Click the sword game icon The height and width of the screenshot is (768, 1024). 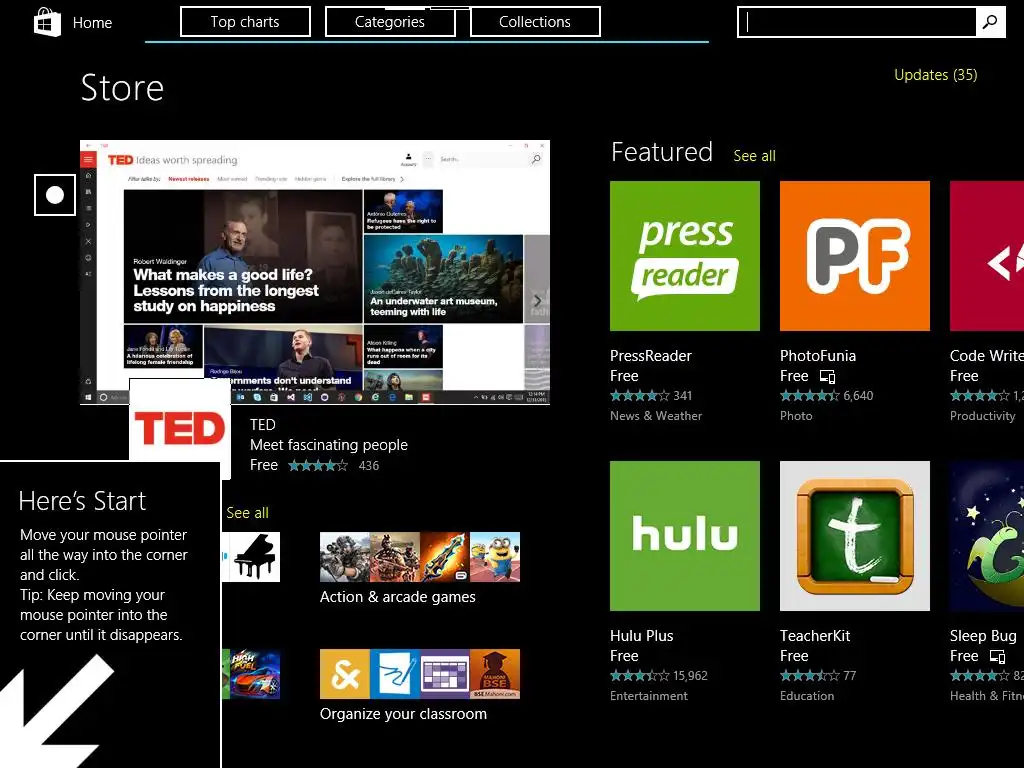pos(445,557)
